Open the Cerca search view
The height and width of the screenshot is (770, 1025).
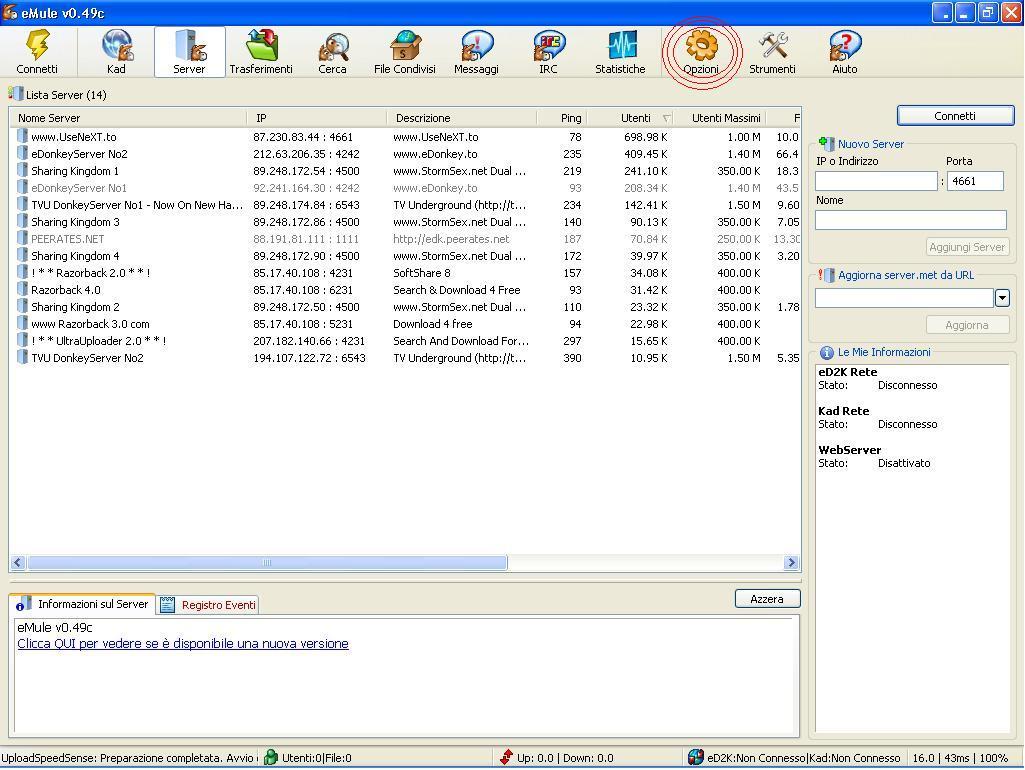[x=332, y=52]
